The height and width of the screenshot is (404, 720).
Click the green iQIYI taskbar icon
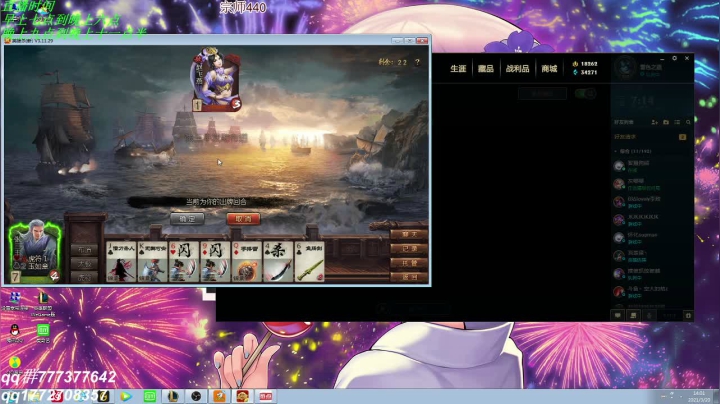click(x=150, y=396)
